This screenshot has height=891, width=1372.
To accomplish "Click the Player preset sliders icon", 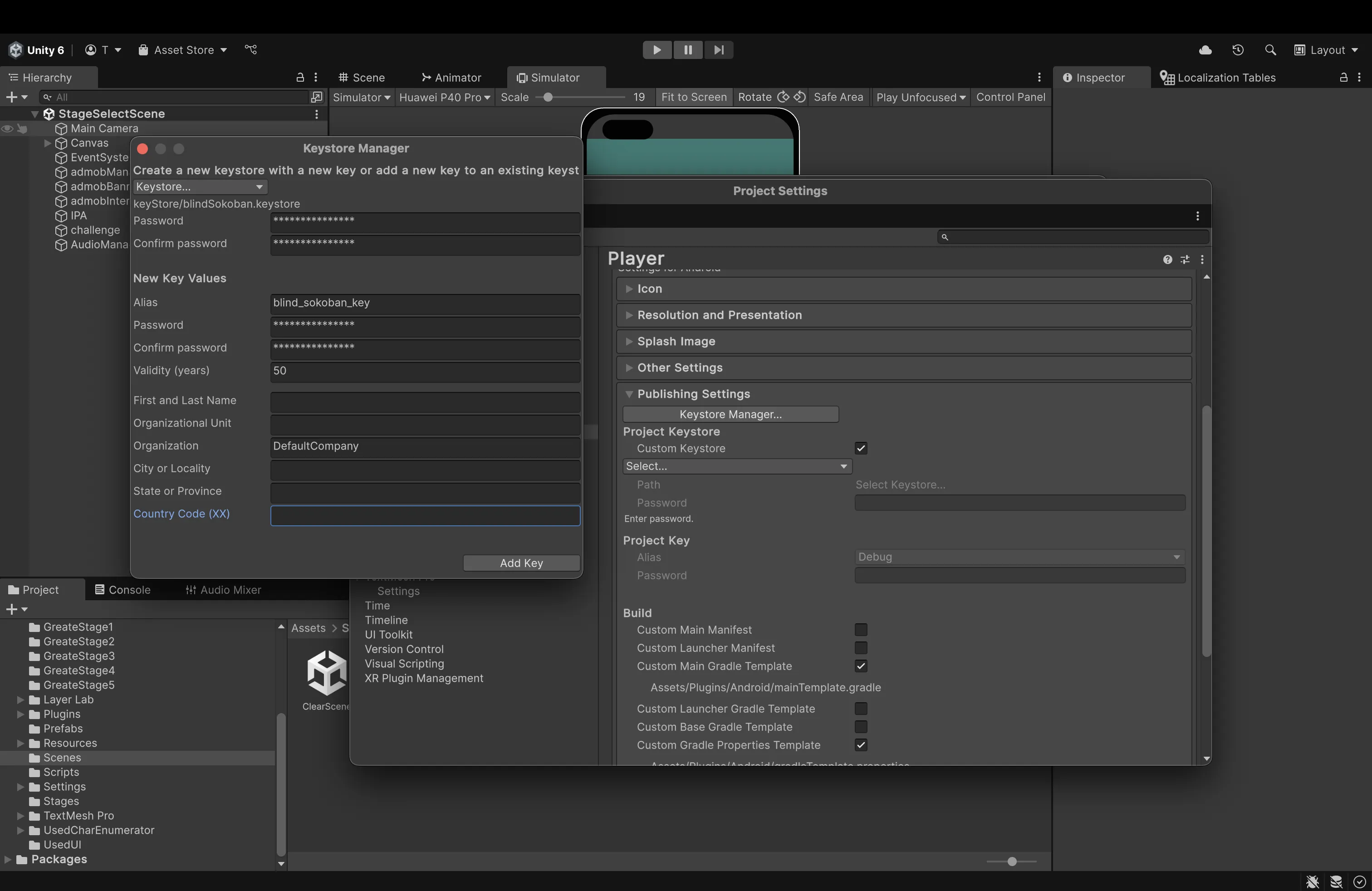I will pyautogui.click(x=1185, y=259).
